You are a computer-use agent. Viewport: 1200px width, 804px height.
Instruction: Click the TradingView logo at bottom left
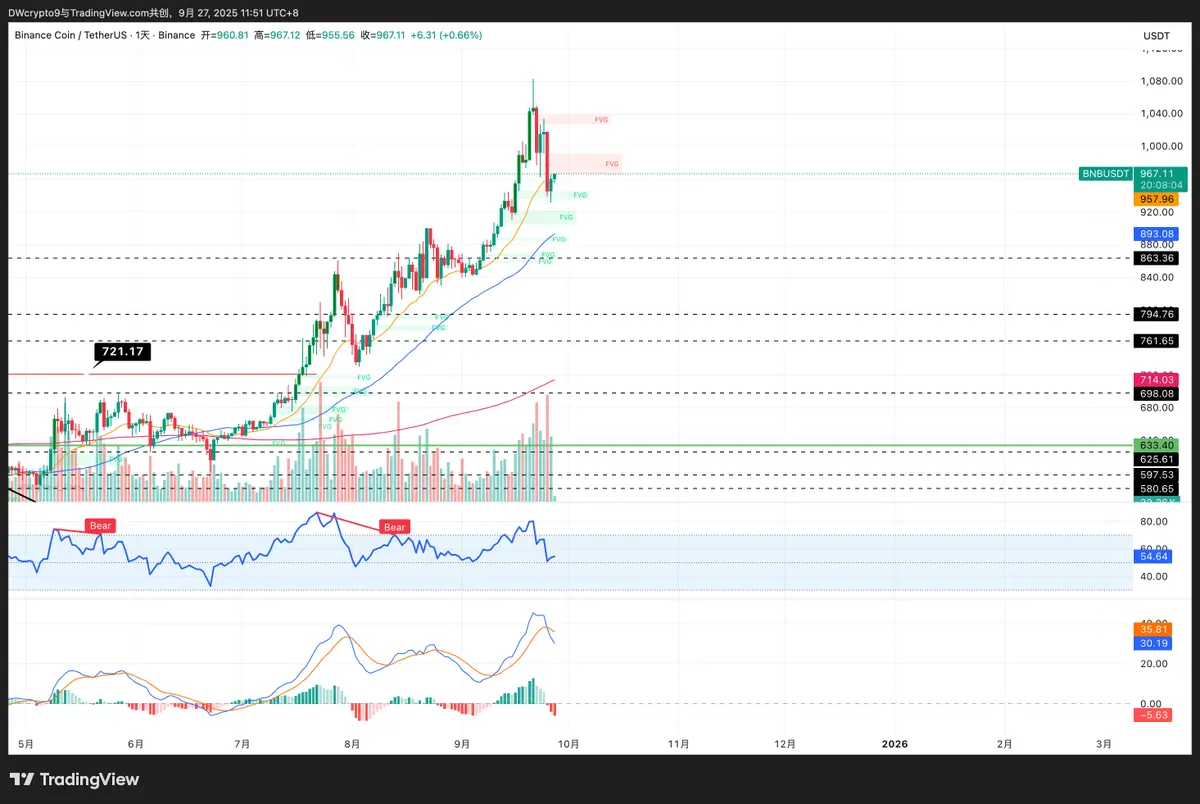pyautogui.click(x=75, y=779)
